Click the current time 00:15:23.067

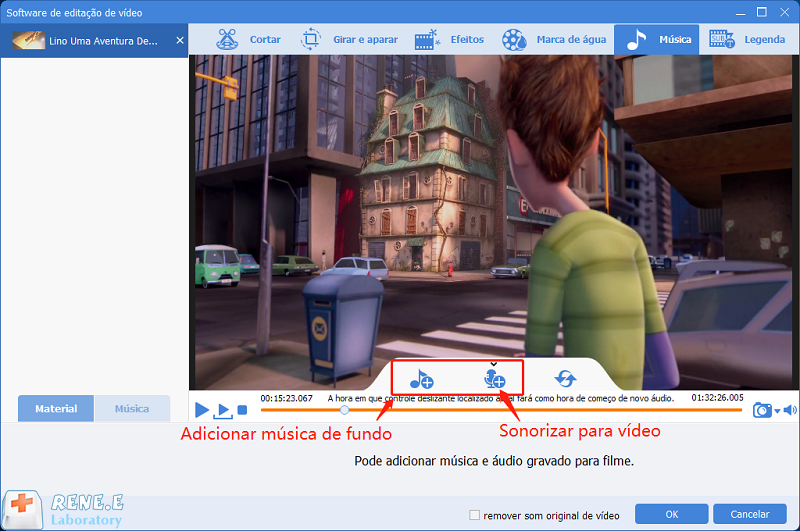287,398
